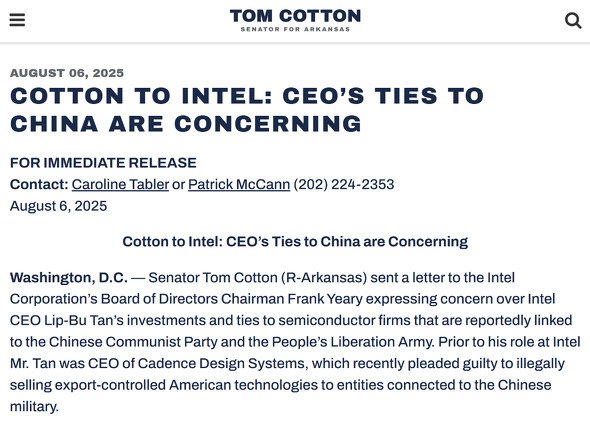Click the bold 'Washington, D.C.' dateline

point(69,278)
